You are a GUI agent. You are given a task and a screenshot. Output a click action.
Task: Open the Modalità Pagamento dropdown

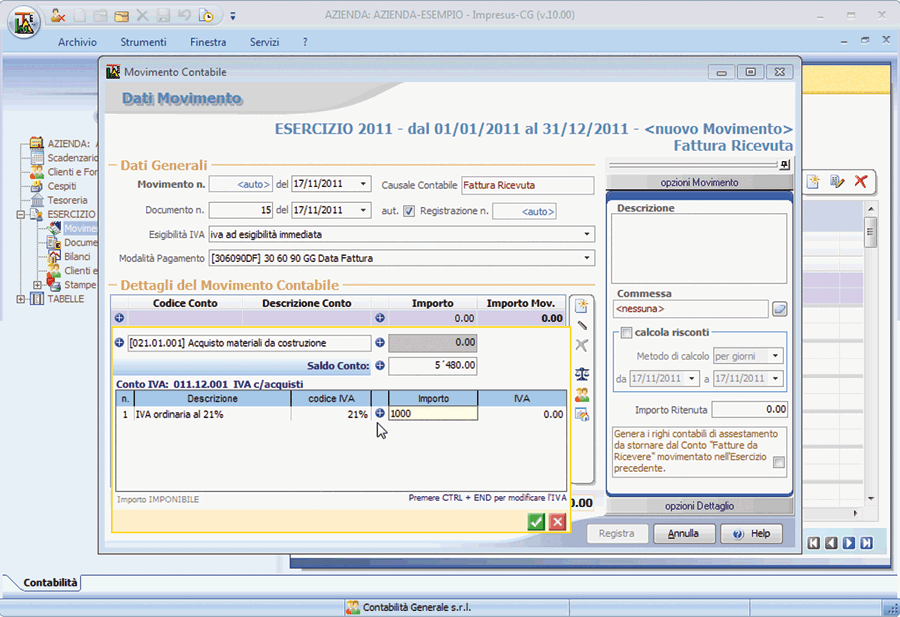point(587,258)
